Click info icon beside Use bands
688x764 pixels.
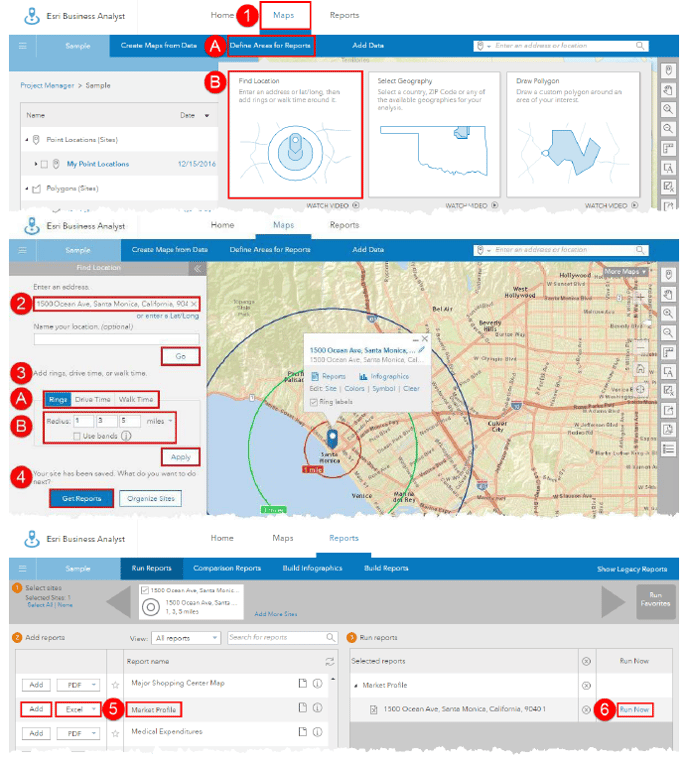click(x=126, y=436)
